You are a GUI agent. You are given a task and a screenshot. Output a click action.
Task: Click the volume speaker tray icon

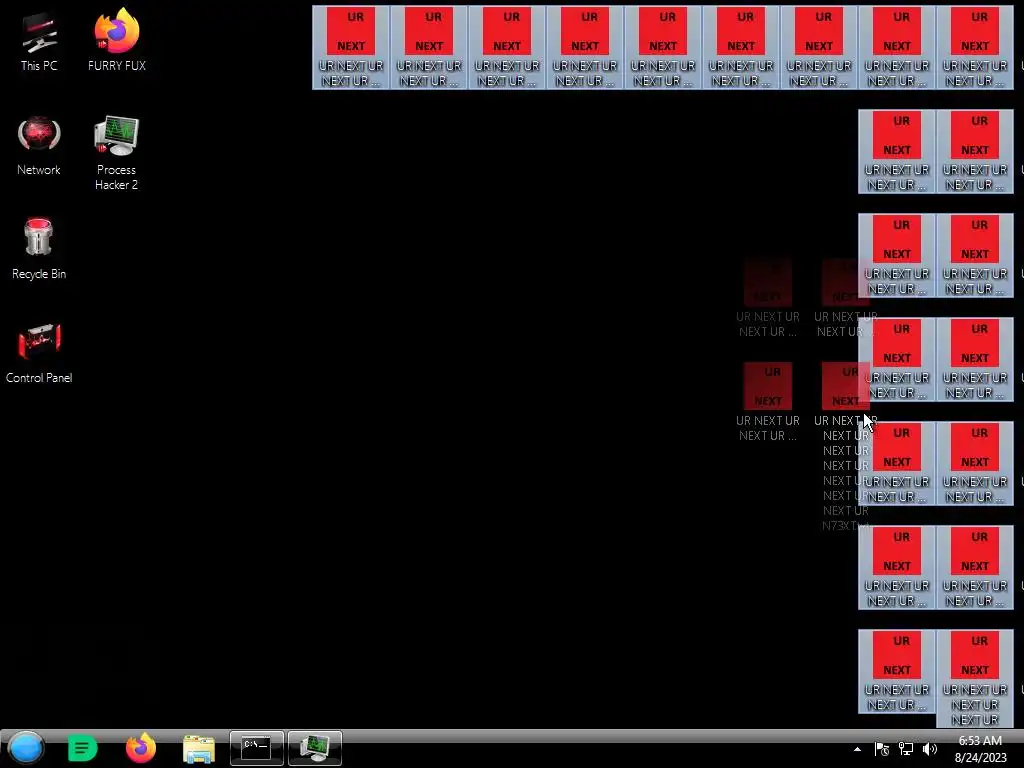[x=930, y=749]
